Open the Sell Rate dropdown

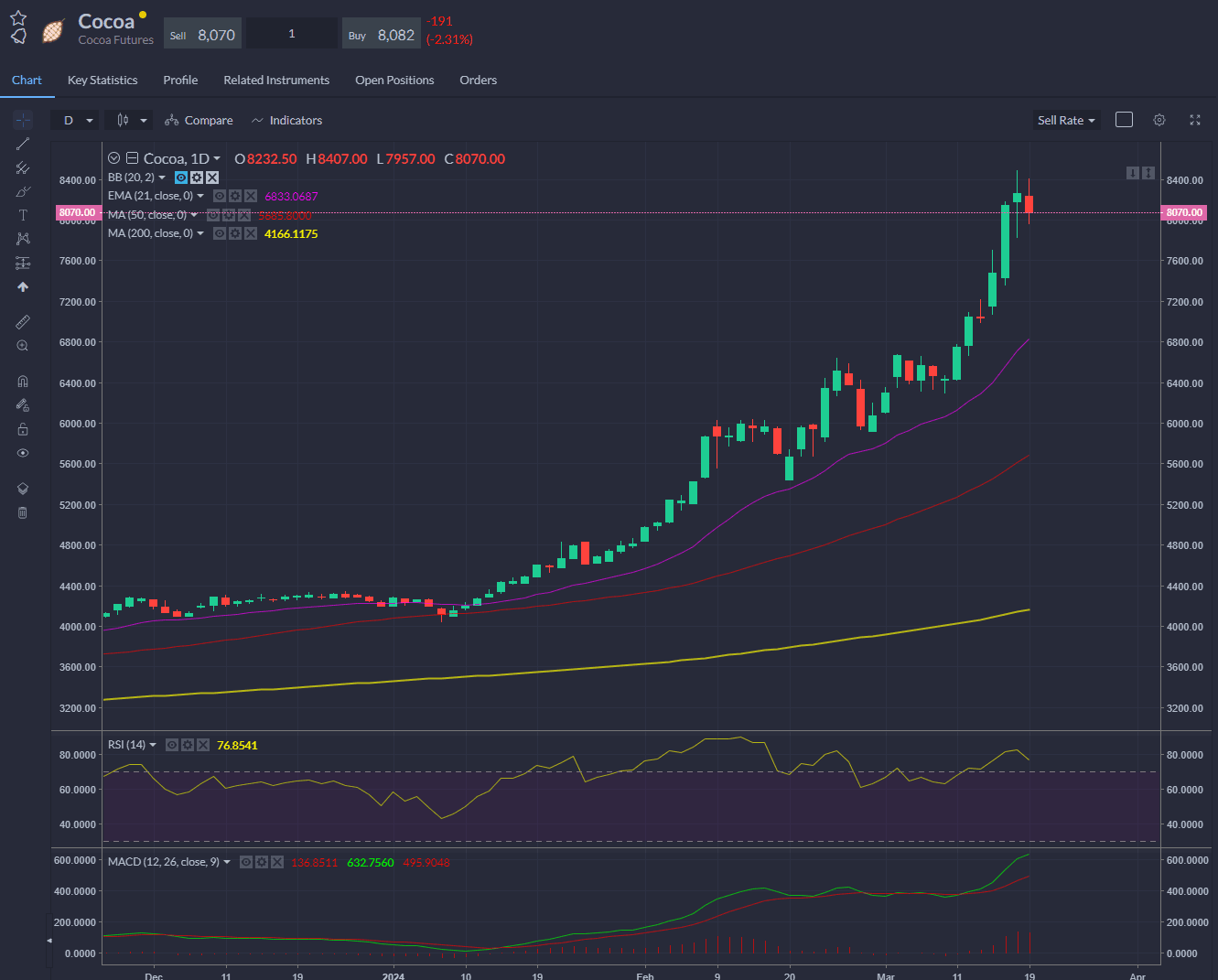coord(1066,120)
